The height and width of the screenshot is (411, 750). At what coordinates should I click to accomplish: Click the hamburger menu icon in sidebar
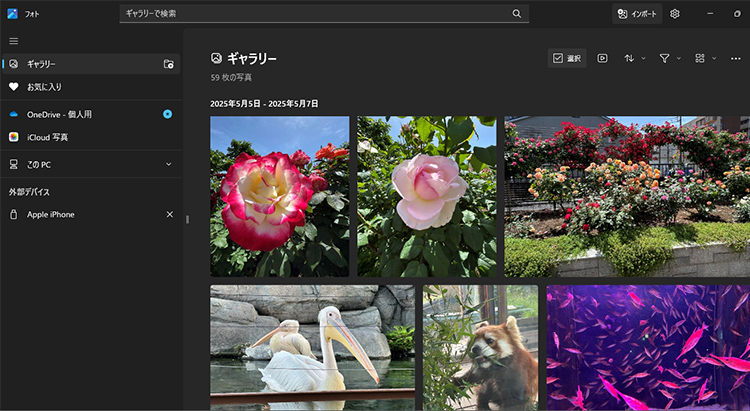click(13, 41)
